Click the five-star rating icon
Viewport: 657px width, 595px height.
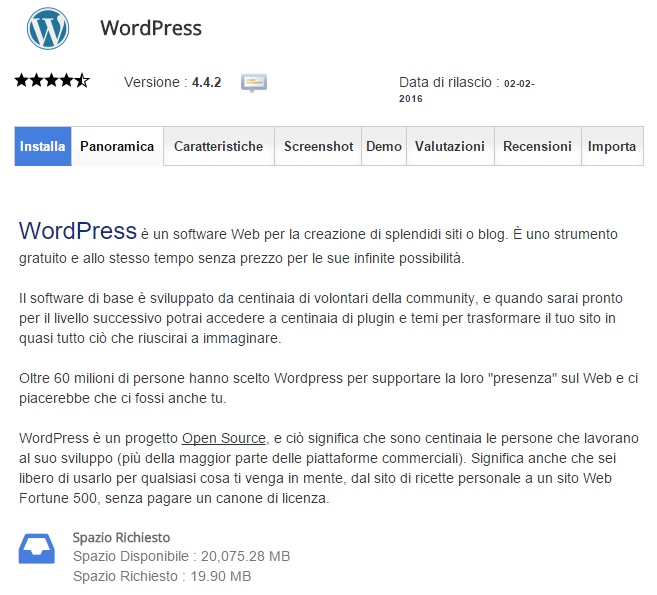(52, 80)
